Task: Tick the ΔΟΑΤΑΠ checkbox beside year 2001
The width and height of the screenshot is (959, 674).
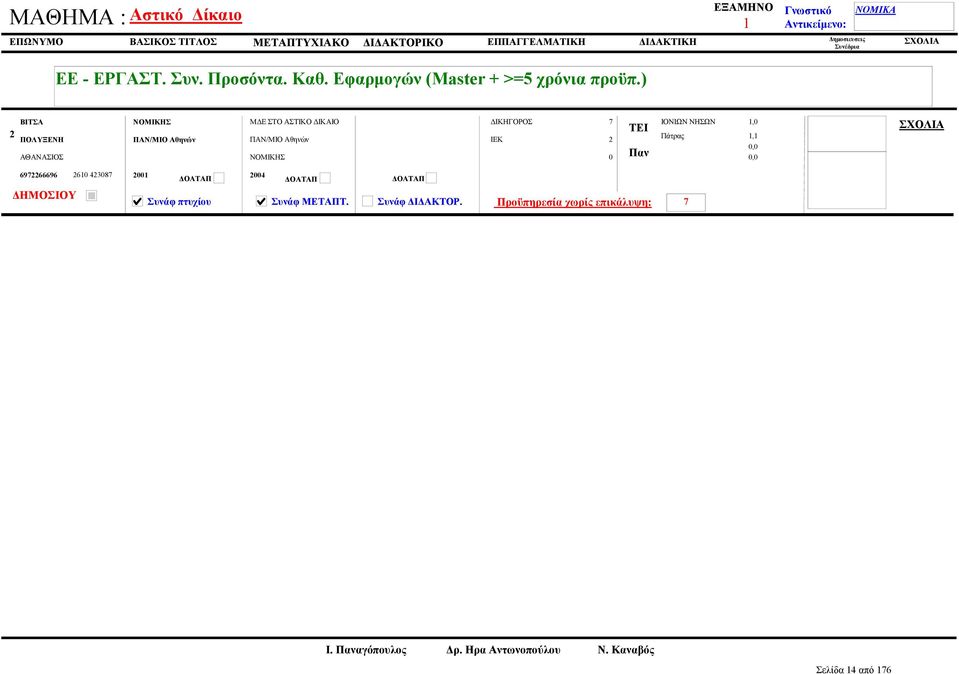Action: tap(219, 178)
